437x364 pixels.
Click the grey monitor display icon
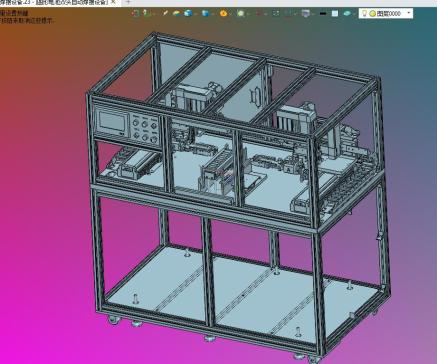305,13
